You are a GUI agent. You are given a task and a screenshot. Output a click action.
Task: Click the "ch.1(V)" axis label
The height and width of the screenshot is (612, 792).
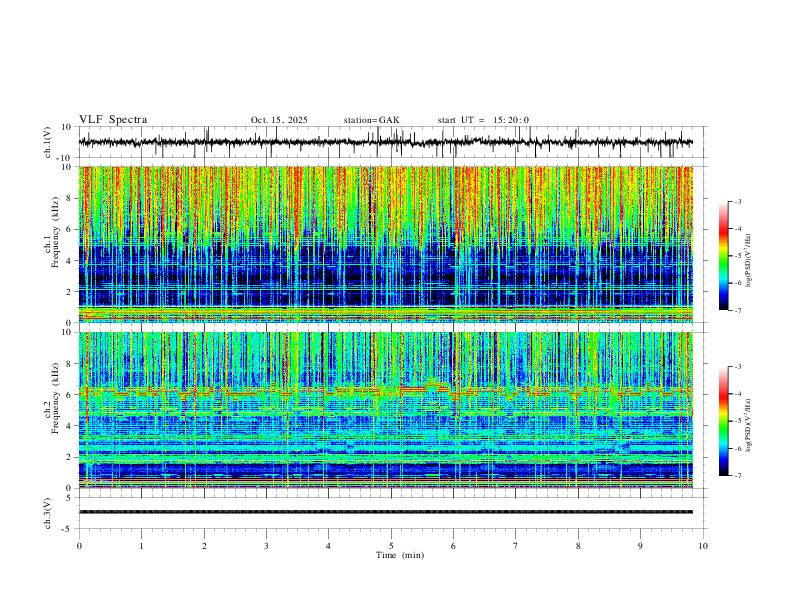tap(48, 142)
